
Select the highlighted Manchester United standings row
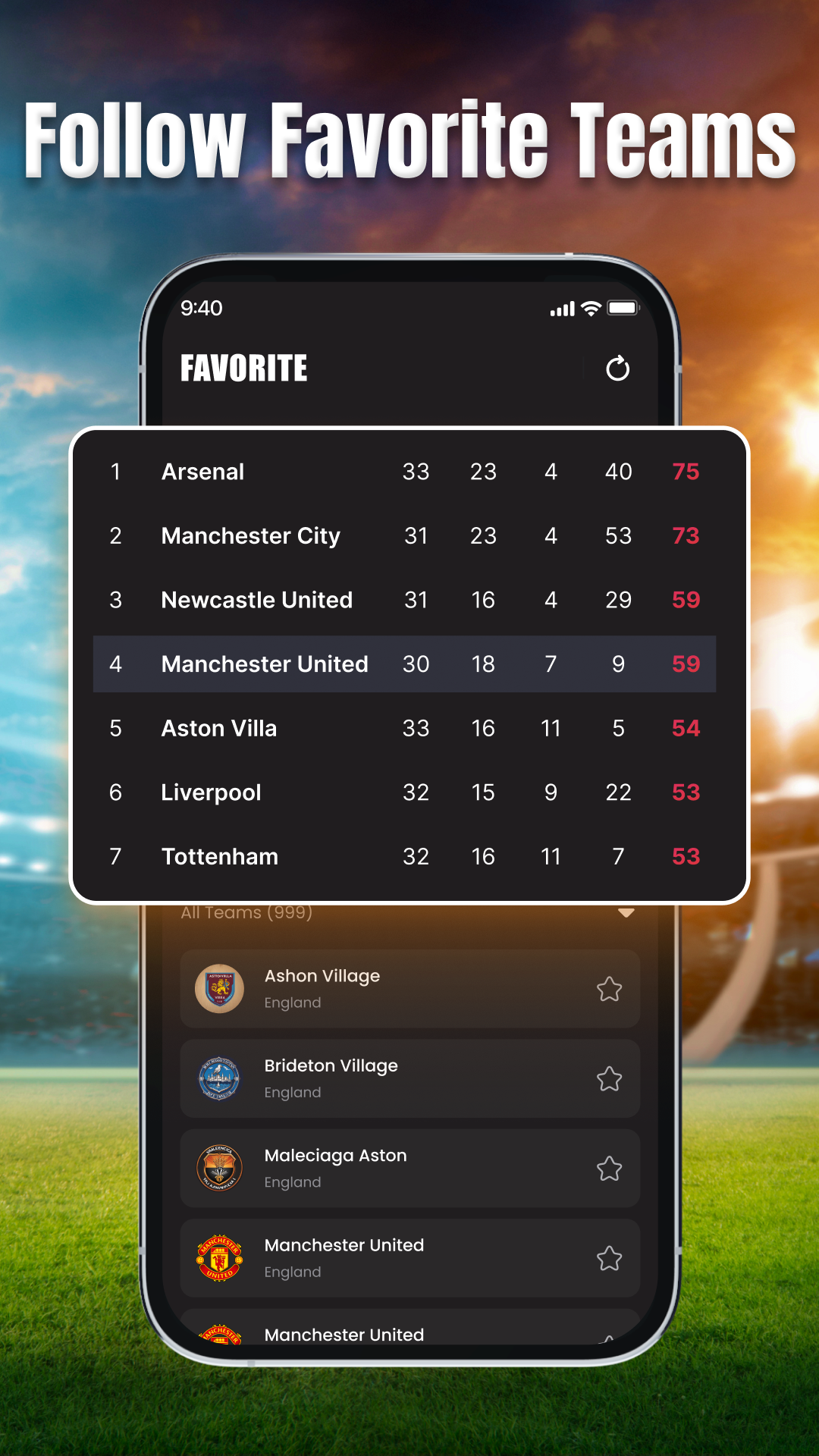(404, 664)
